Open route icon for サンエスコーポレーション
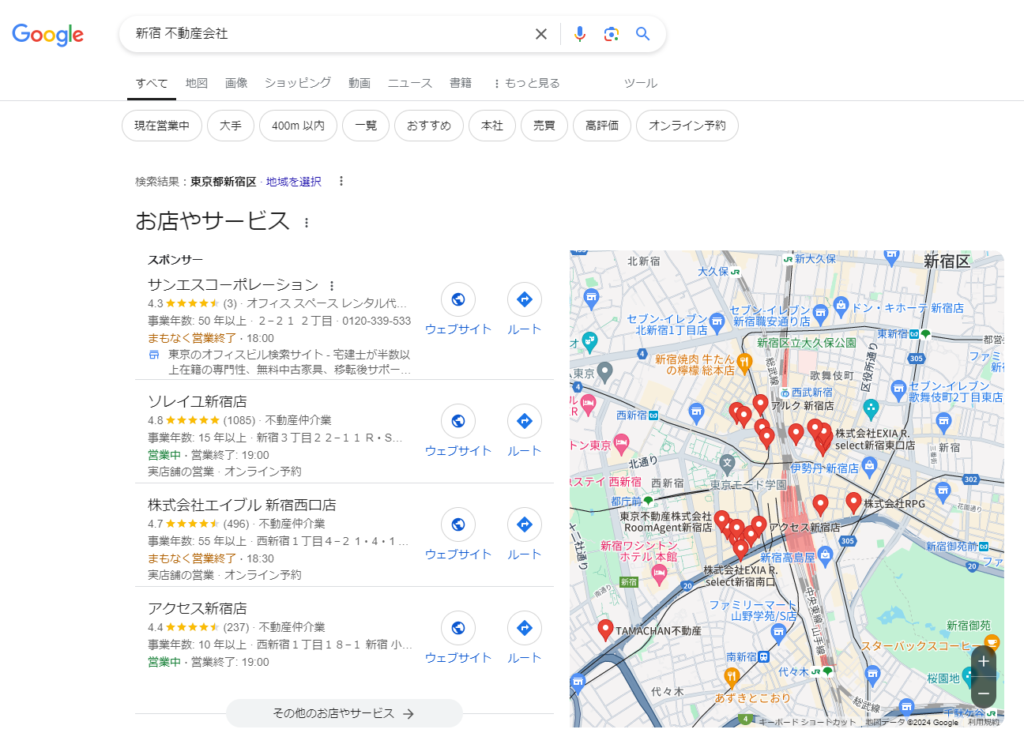The image size is (1024, 733). click(x=524, y=299)
